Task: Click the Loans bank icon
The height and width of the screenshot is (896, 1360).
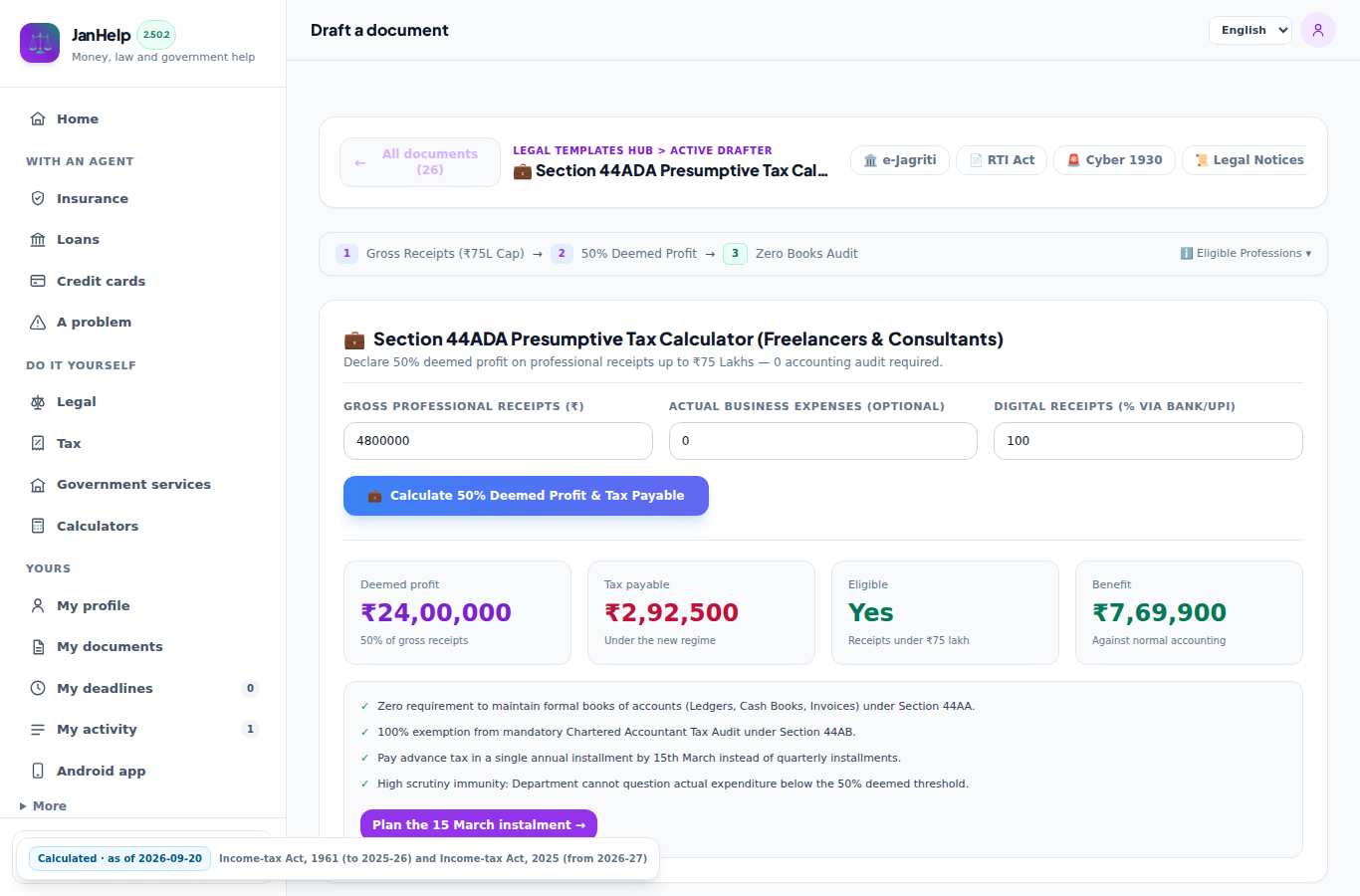Action: [38, 239]
